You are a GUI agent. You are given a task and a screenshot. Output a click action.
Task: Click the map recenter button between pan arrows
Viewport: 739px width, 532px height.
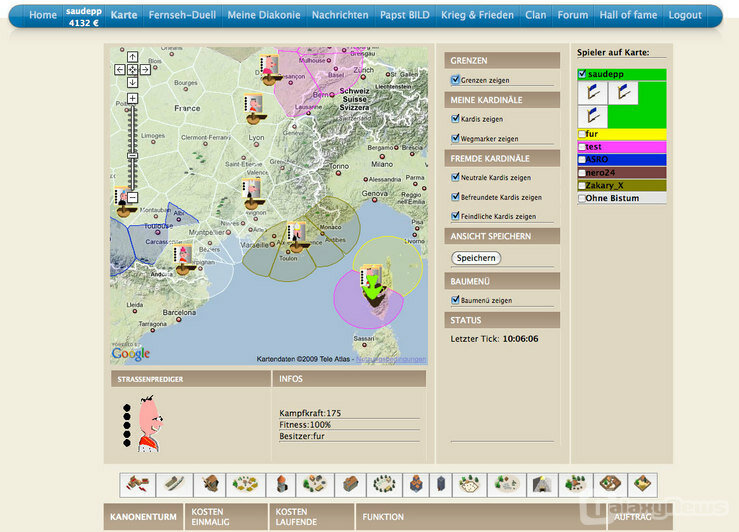(132, 69)
